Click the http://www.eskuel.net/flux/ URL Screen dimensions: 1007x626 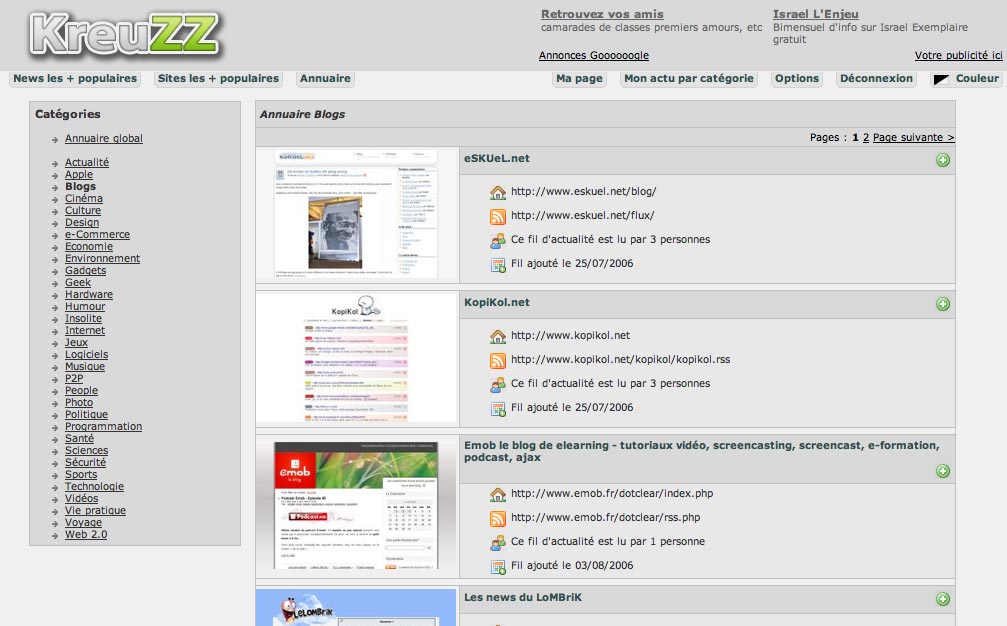[x=582, y=216]
